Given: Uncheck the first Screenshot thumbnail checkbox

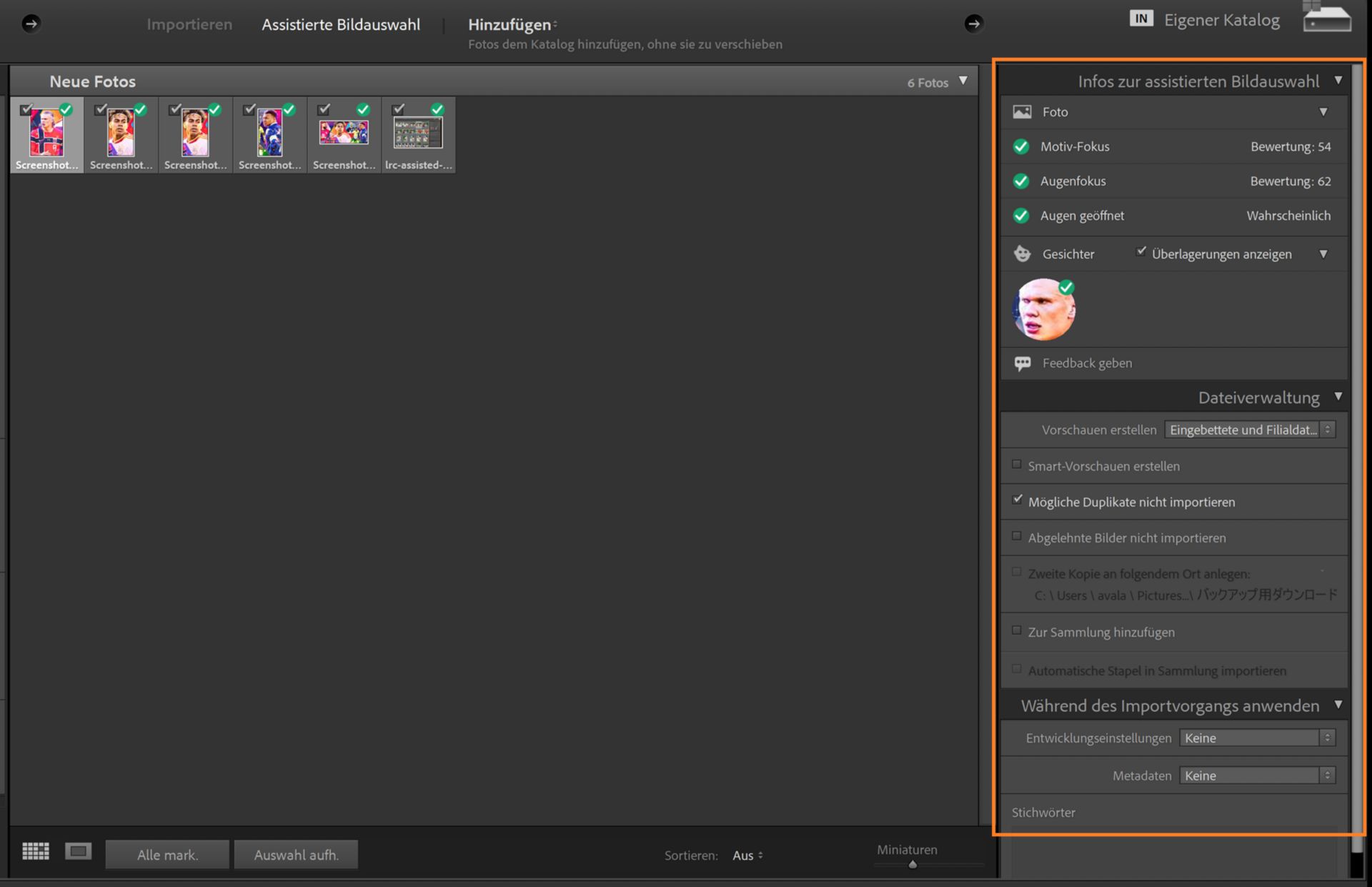Looking at the screenshot, I should (26, 109).
